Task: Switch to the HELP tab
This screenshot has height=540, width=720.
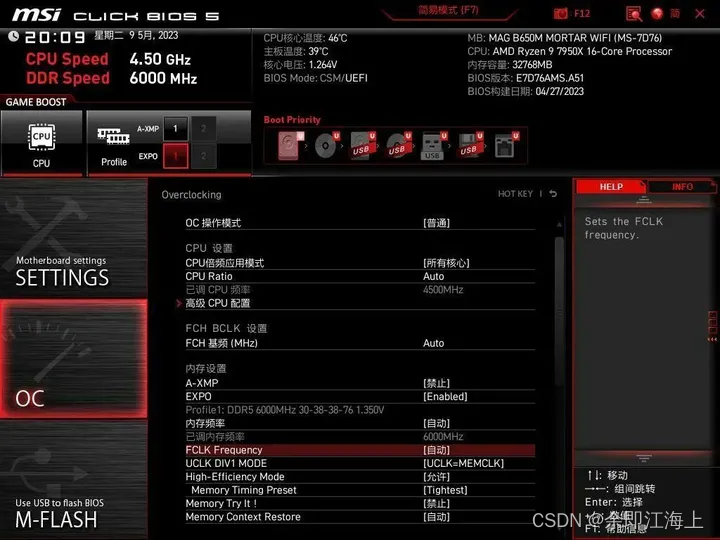Action: (x=611, y=187)
